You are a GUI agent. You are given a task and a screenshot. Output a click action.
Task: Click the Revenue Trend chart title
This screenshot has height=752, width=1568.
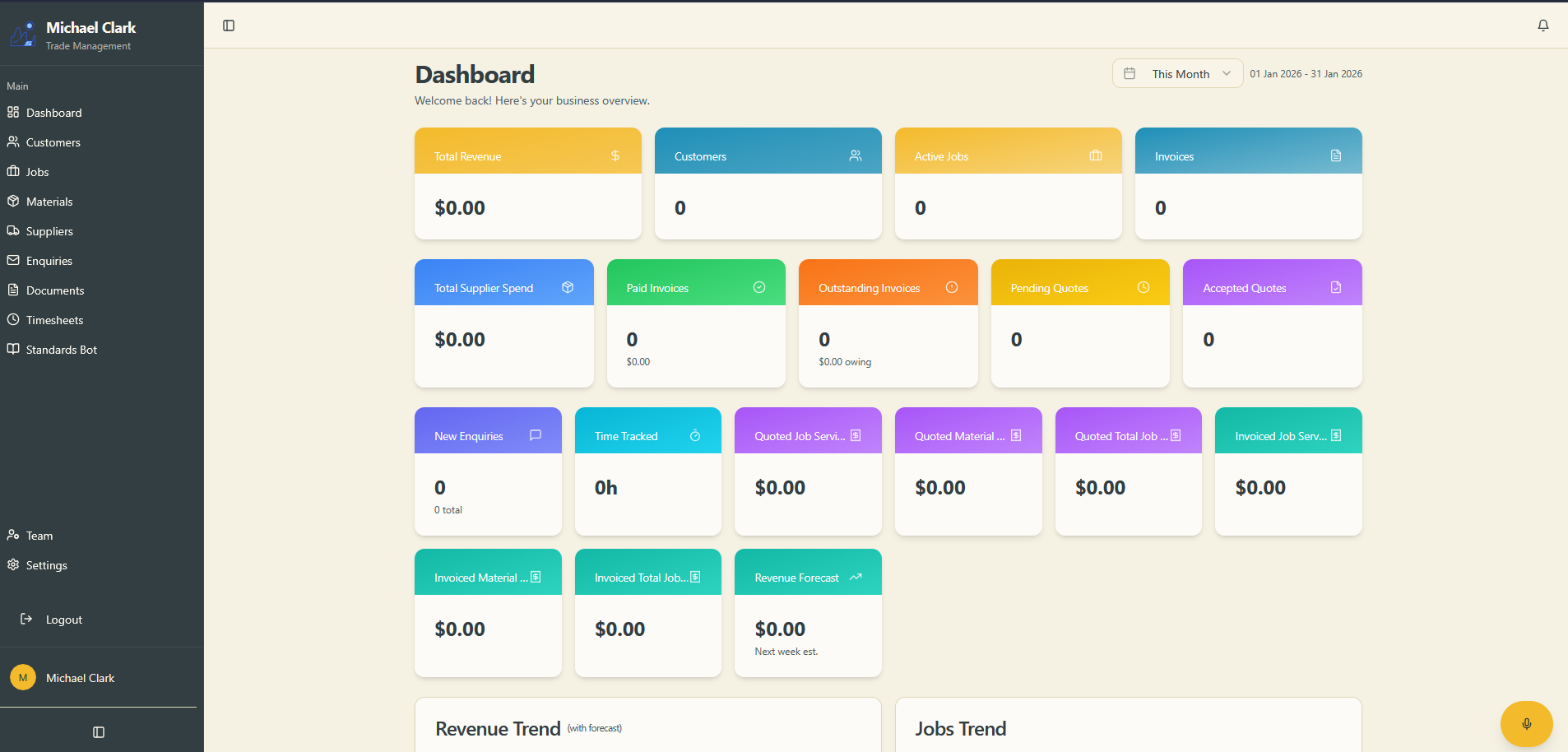pyautogui.click(x=498, y=729)
